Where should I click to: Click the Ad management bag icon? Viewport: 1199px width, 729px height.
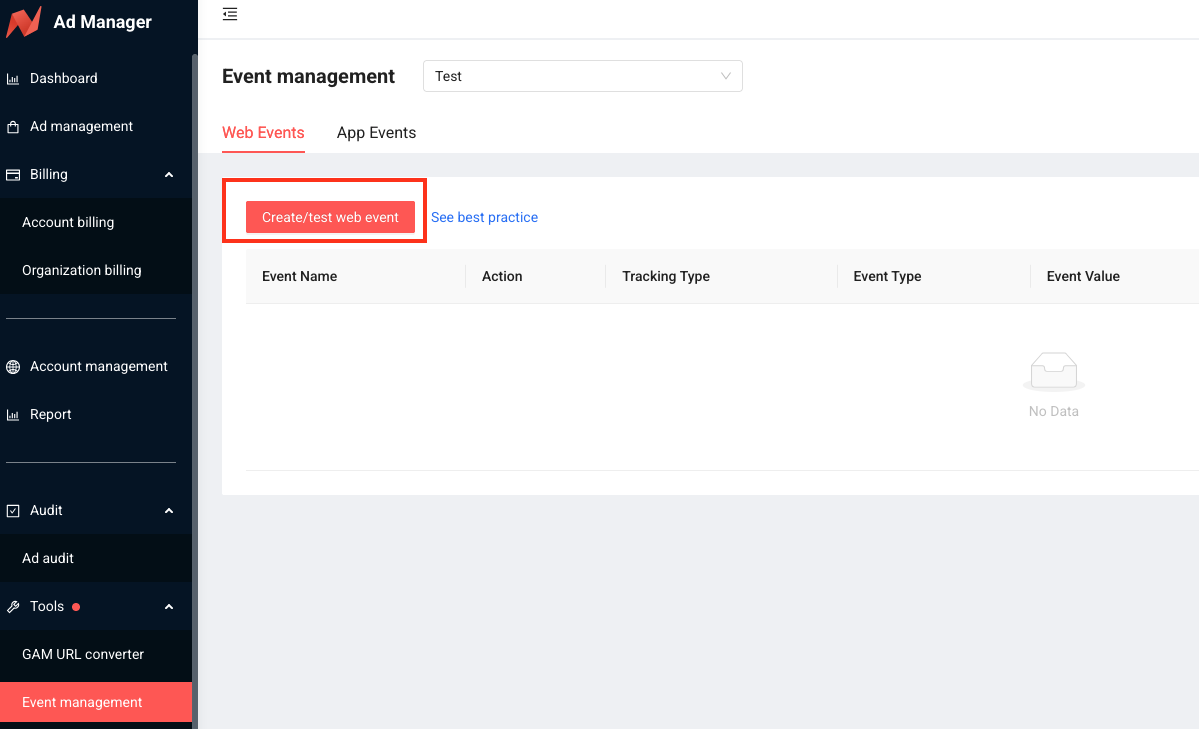(13, 127)
